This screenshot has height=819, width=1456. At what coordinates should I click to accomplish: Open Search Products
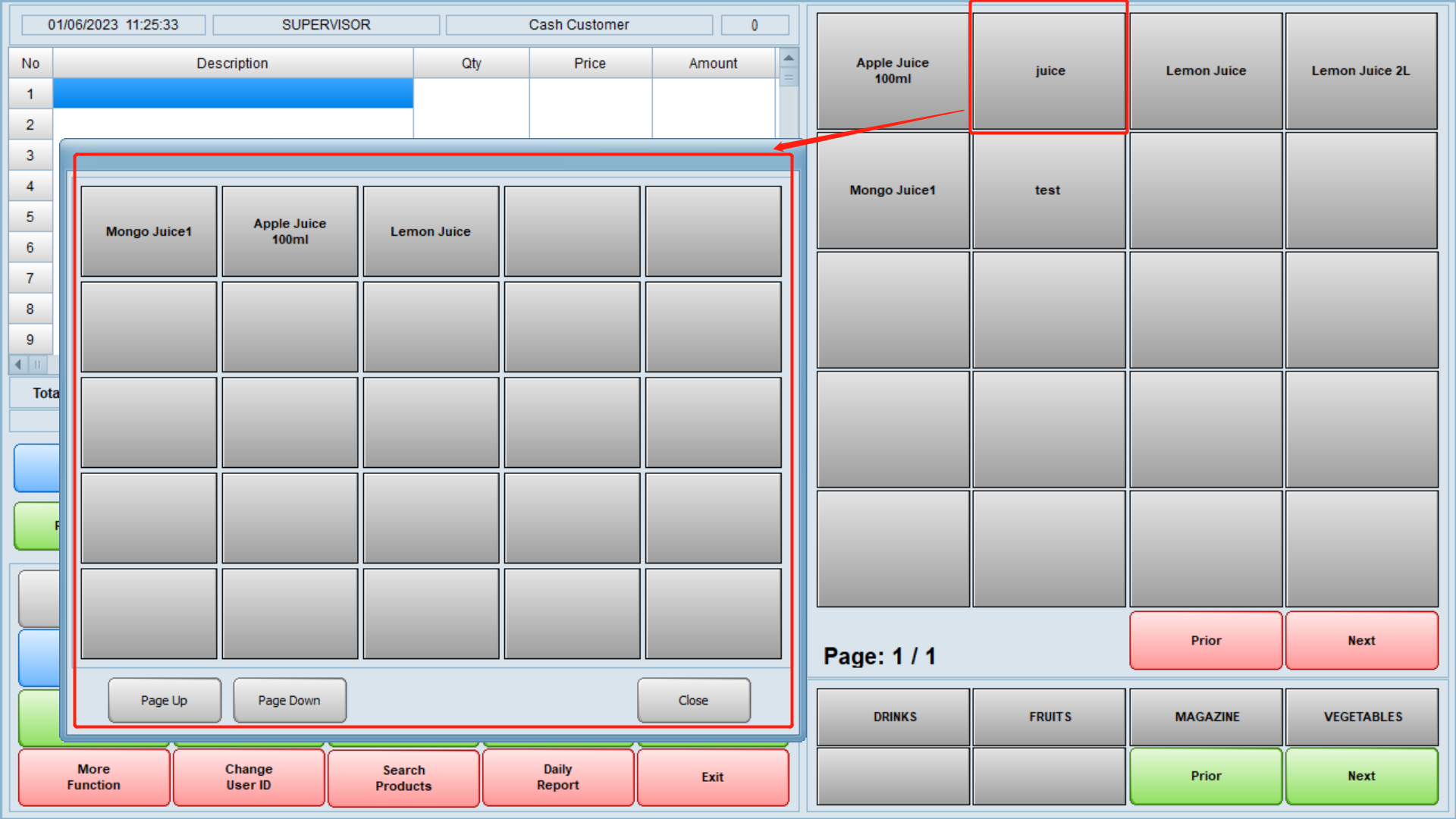click(x=403, y=777)
